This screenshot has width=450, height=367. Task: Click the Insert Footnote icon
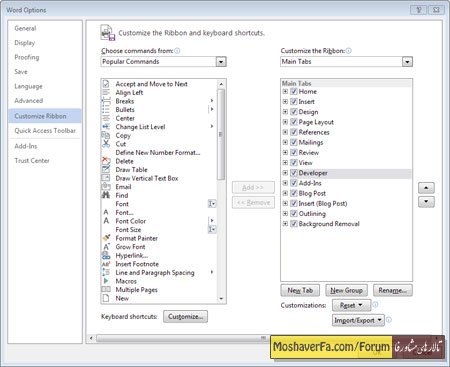(x=106, y=264)
